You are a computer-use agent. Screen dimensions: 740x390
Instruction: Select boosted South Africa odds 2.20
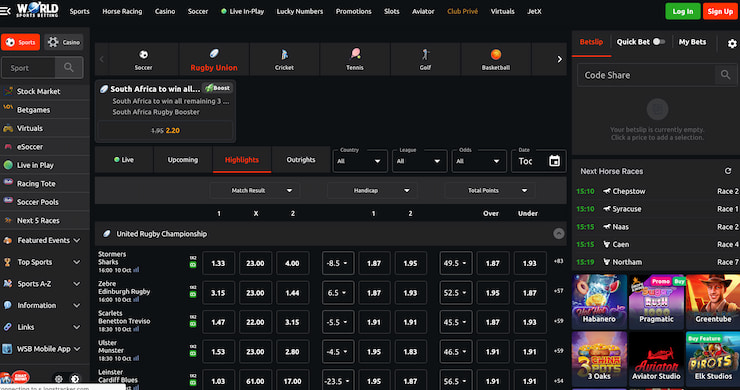tap(165, 130)
